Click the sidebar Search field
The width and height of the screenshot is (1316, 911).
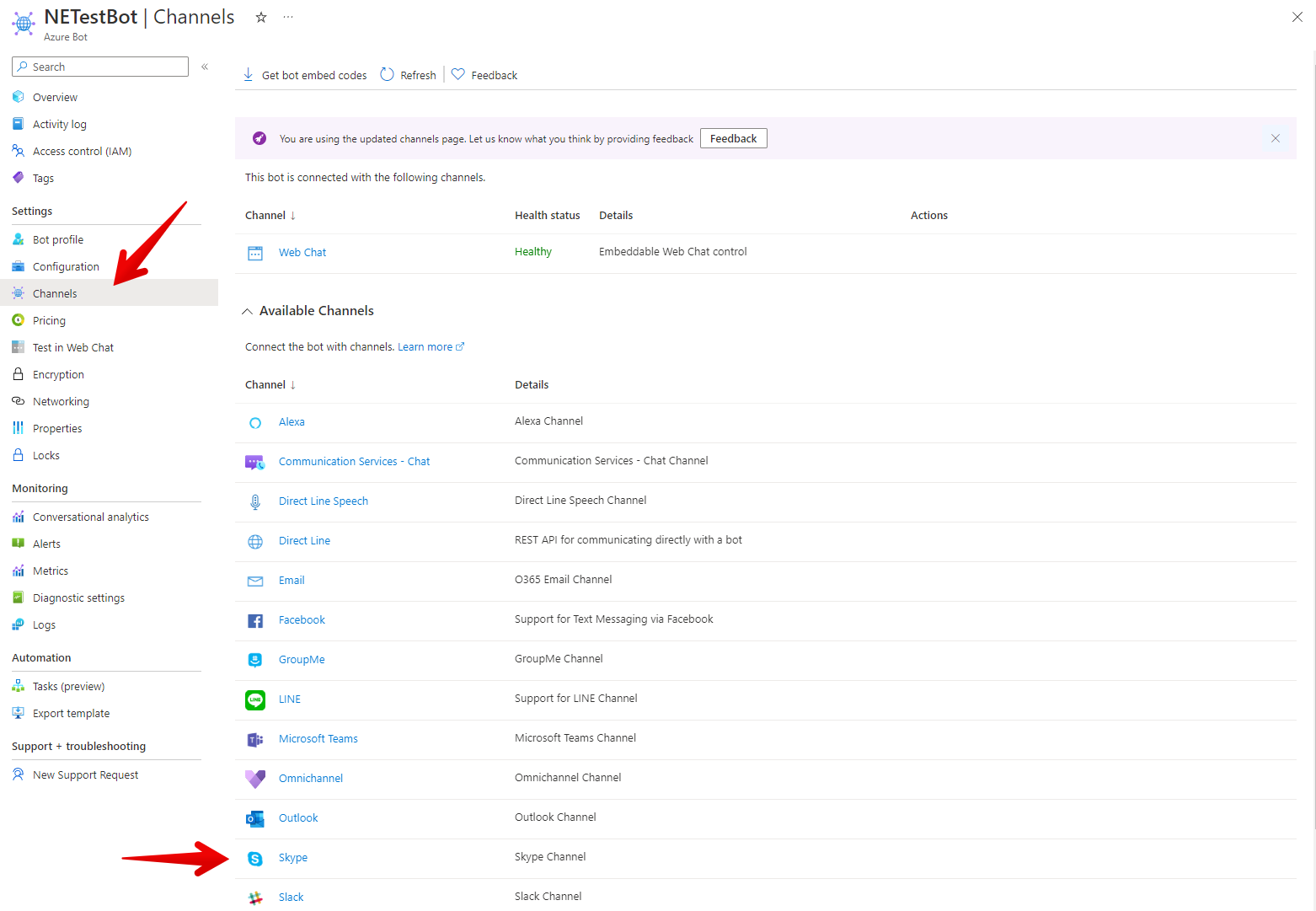point(100,67)
